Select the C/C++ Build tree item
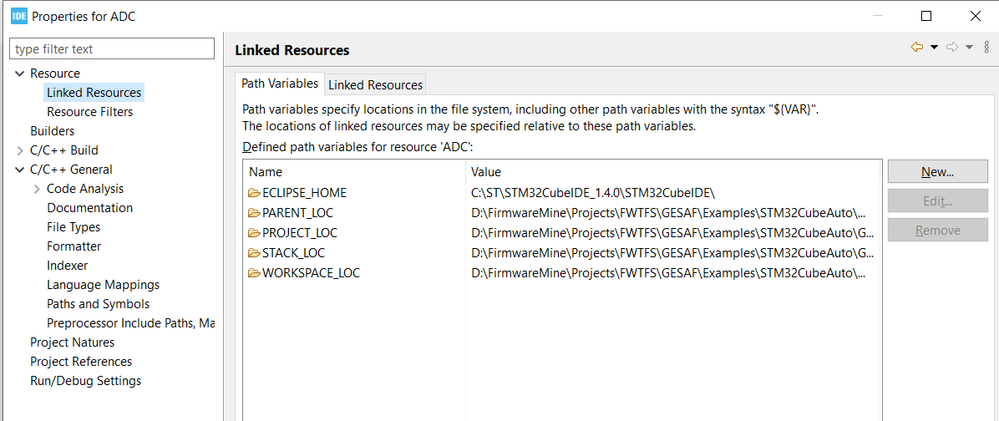Screen dimensions: 999x421 point(64,150)
